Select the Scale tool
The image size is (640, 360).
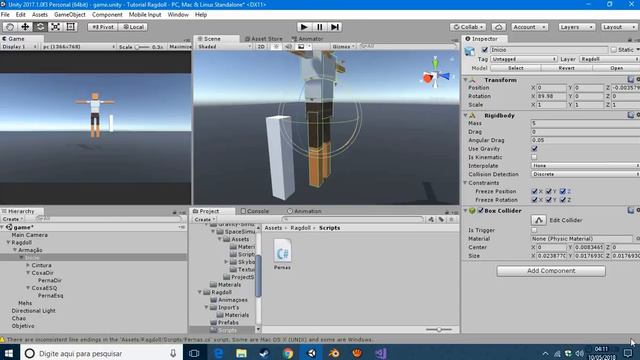click(x=55, y=27)
